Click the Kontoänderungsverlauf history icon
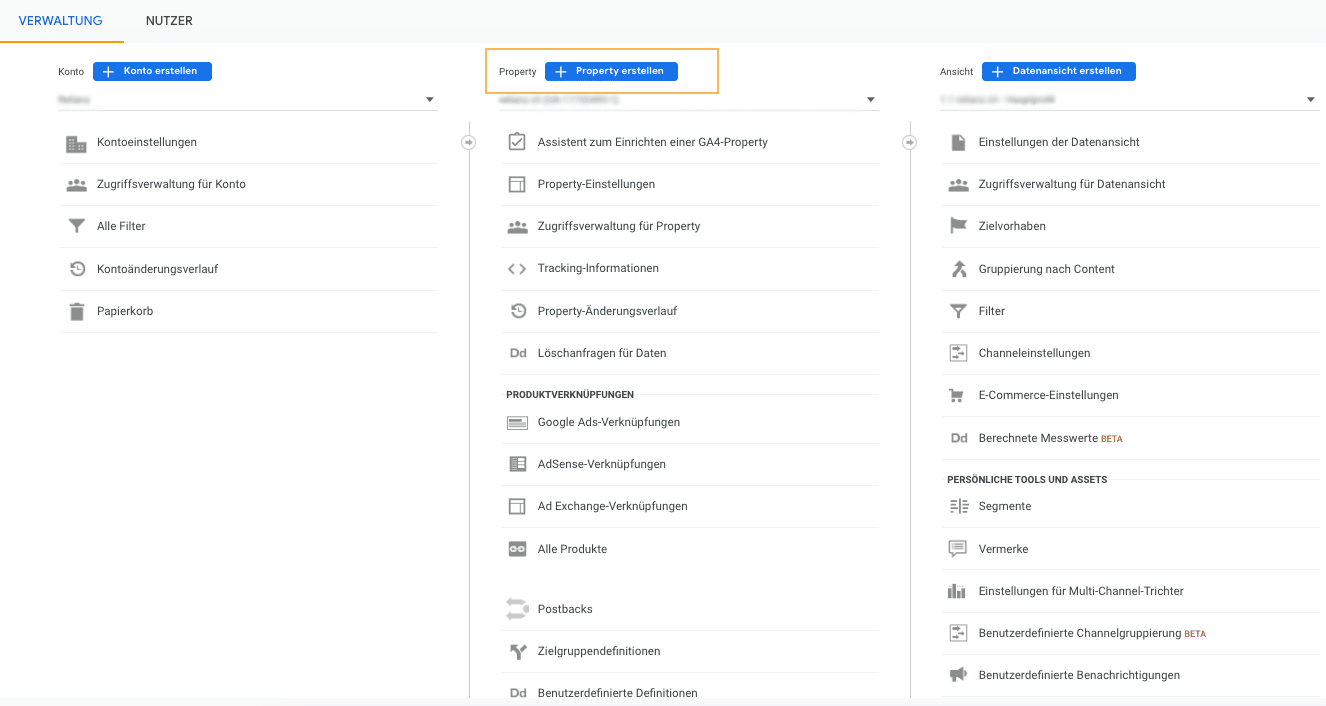The image size is (1326, 706). (77, 269)
